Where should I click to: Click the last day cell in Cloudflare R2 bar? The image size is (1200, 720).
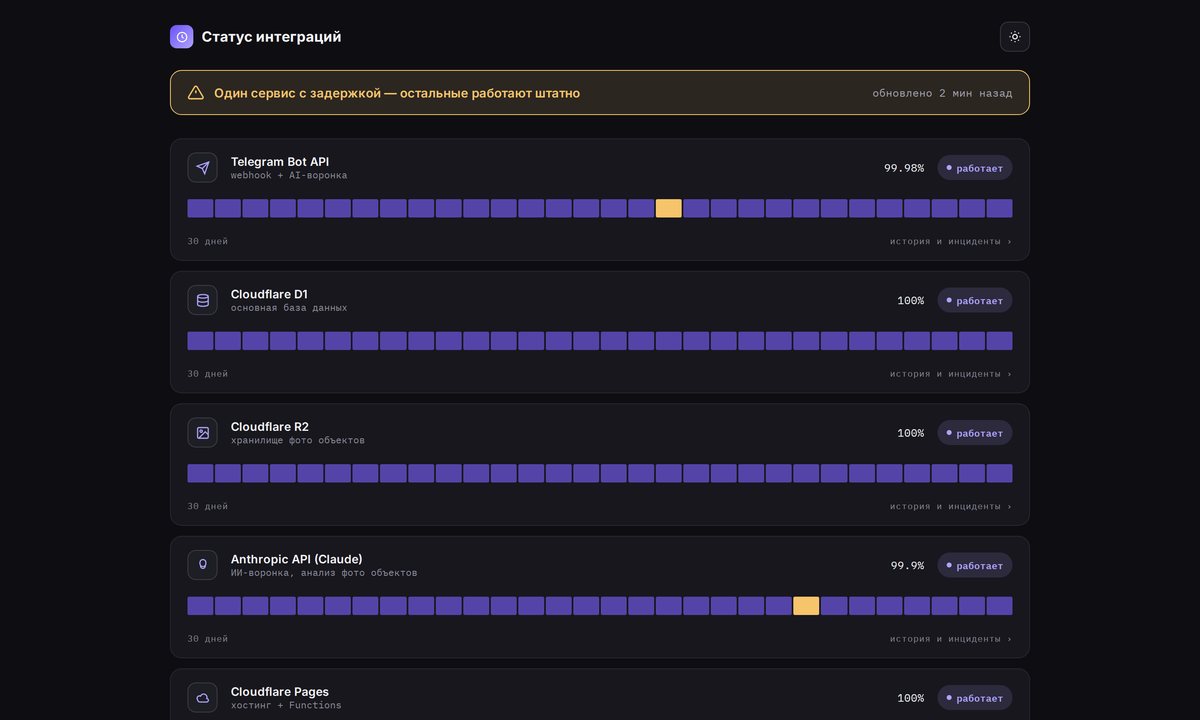(x=999, y=473)
